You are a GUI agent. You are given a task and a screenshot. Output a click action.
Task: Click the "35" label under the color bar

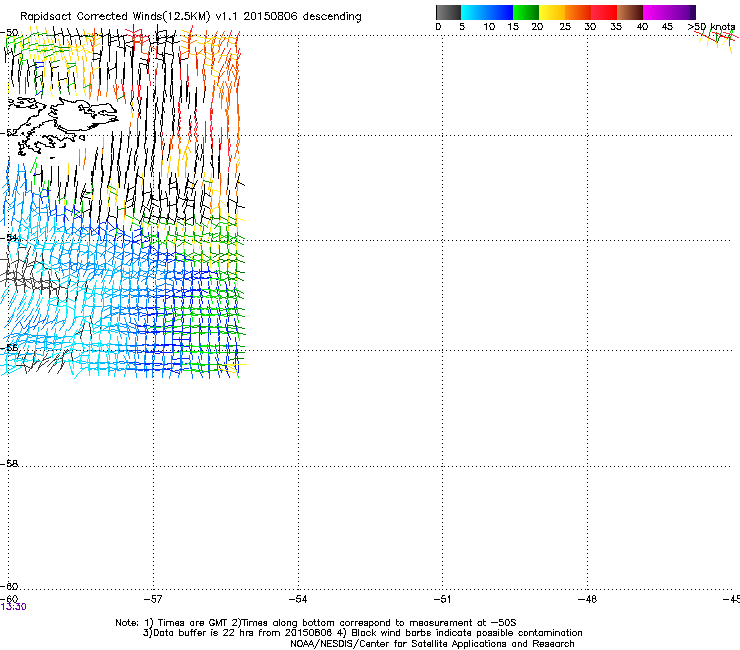tap(616, 27)
